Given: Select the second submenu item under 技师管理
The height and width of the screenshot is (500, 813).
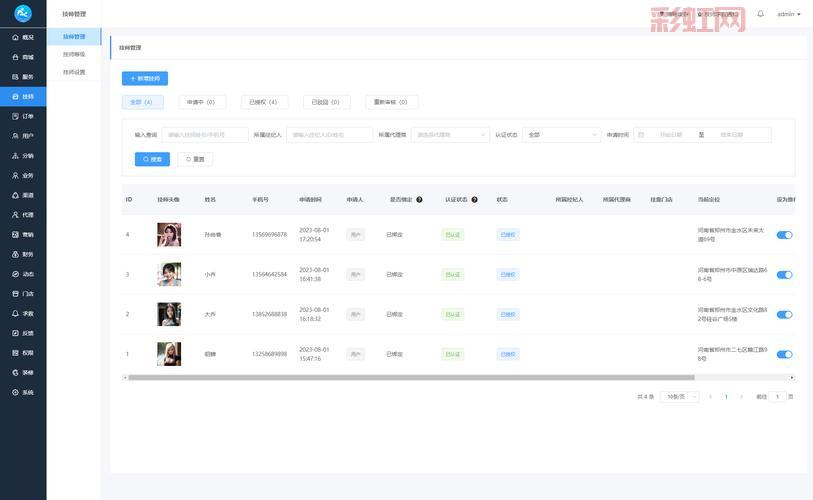Looking at the screenshot, I should 74,54.
